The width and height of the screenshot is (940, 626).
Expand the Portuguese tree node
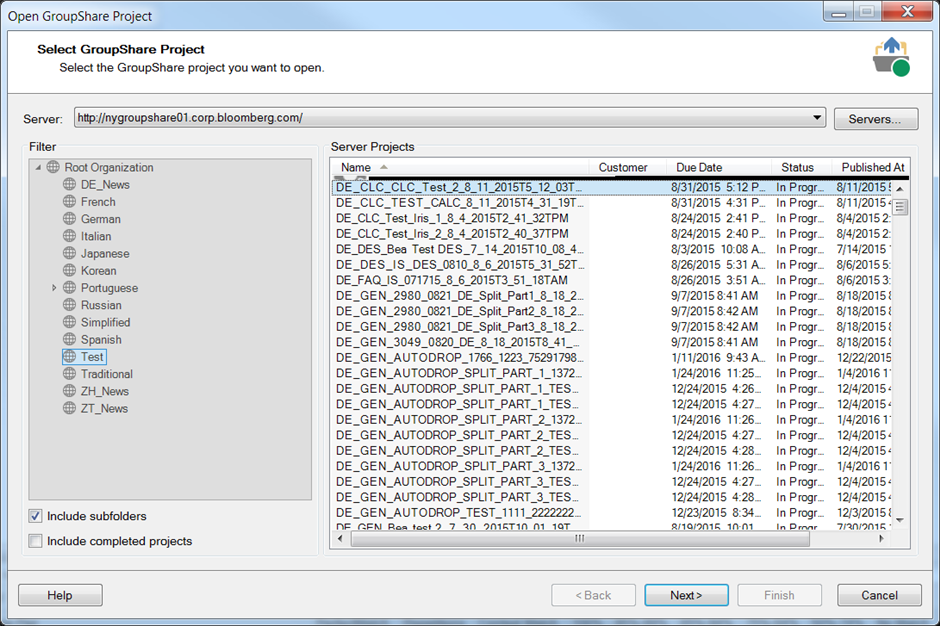[54, 288]
